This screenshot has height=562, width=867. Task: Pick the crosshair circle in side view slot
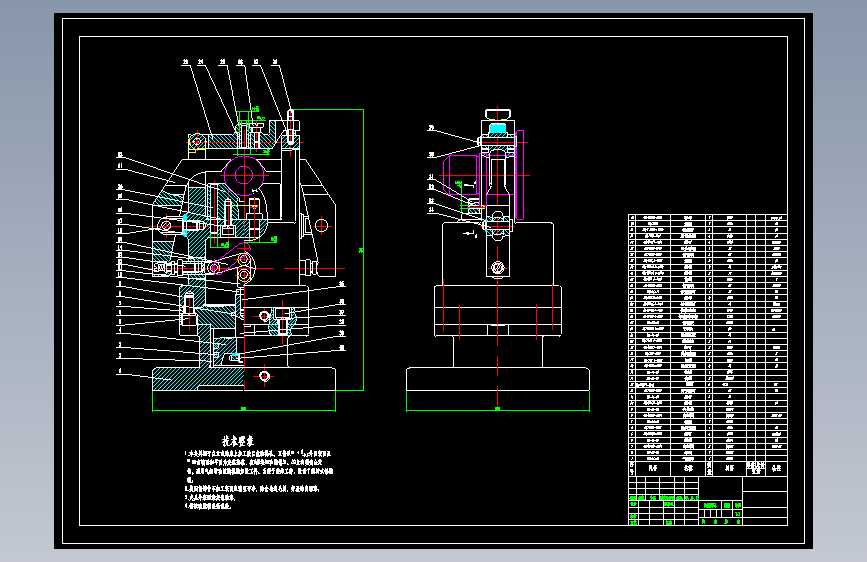[x=498, y=268]
